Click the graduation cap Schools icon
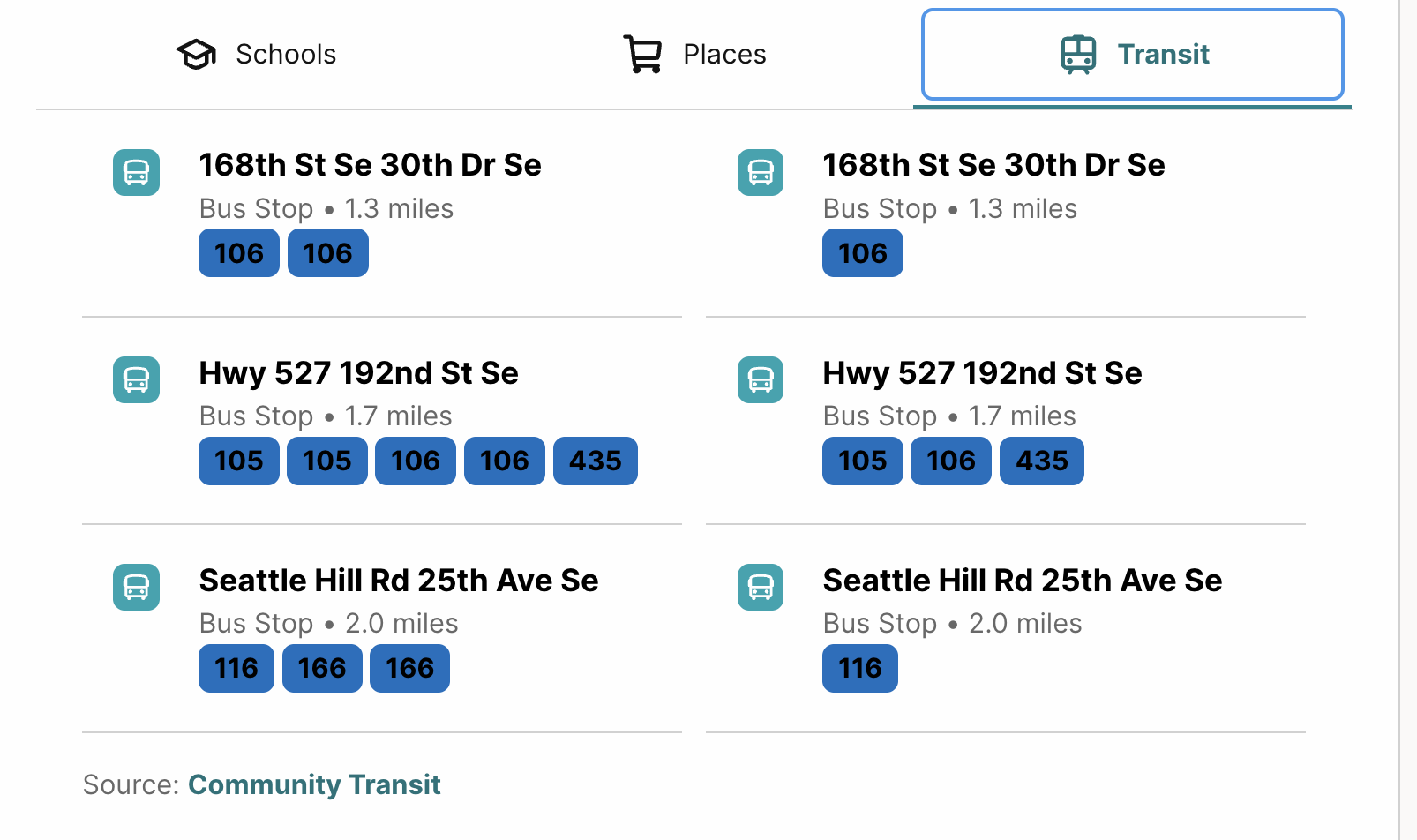 pos(197,55)
